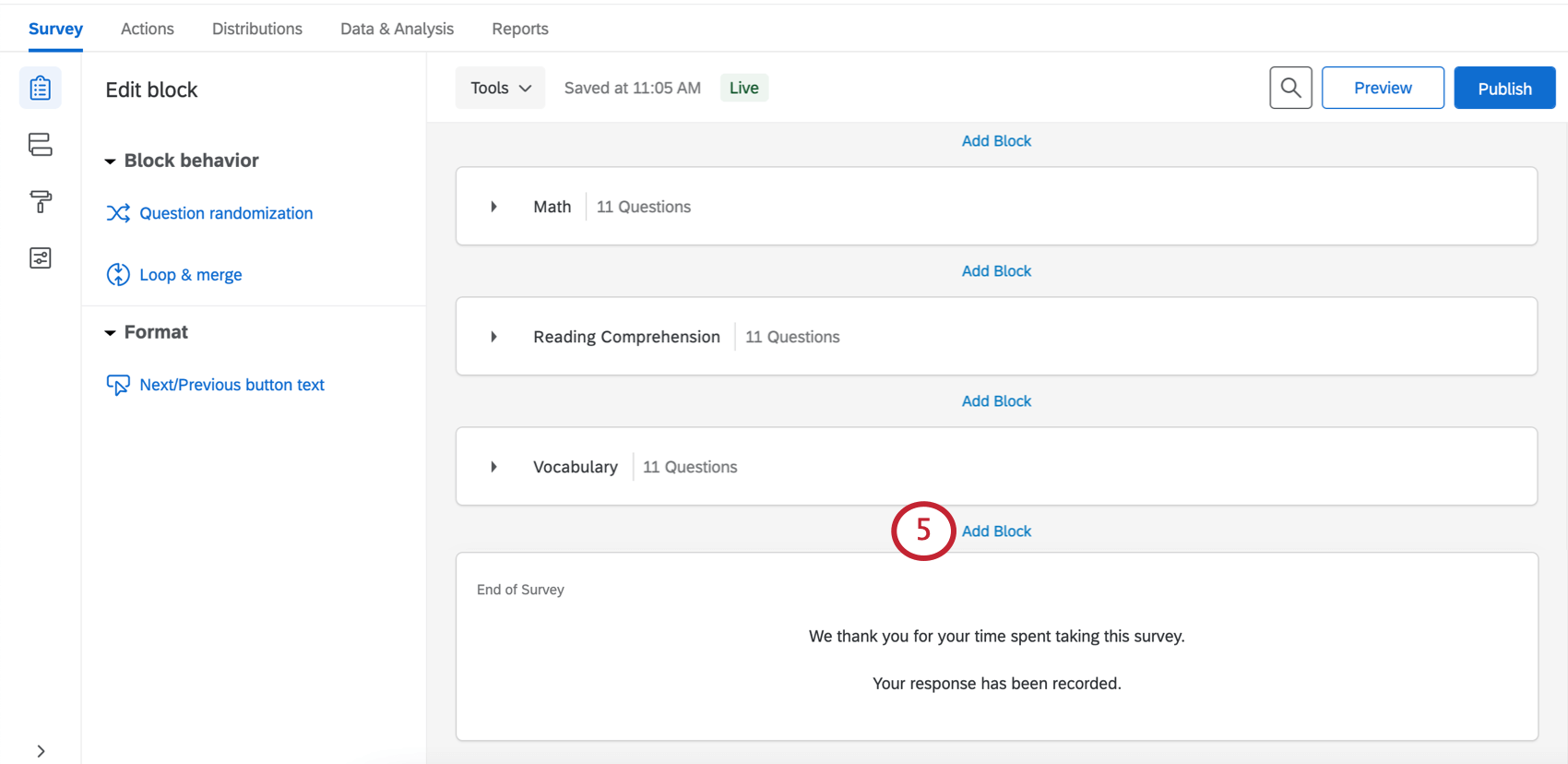The height and width of the screenshot is (764, 1568).
Task: Click the Publish button
Action: coord(1504,88)
